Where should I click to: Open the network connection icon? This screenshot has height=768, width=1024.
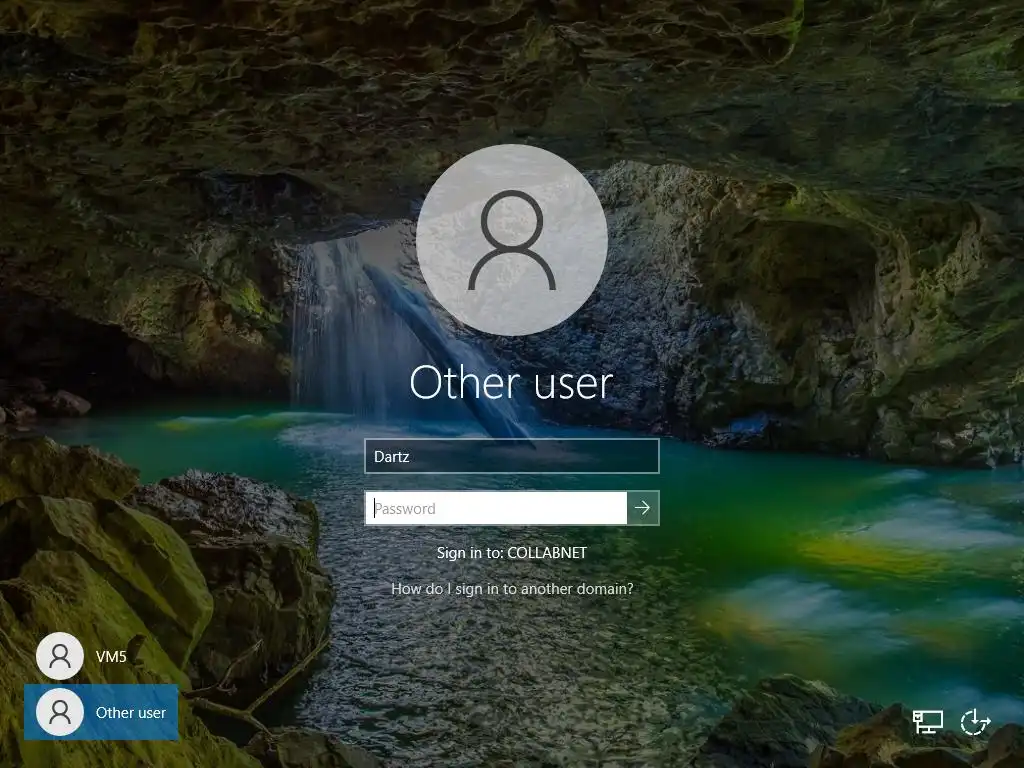(927, 722)
